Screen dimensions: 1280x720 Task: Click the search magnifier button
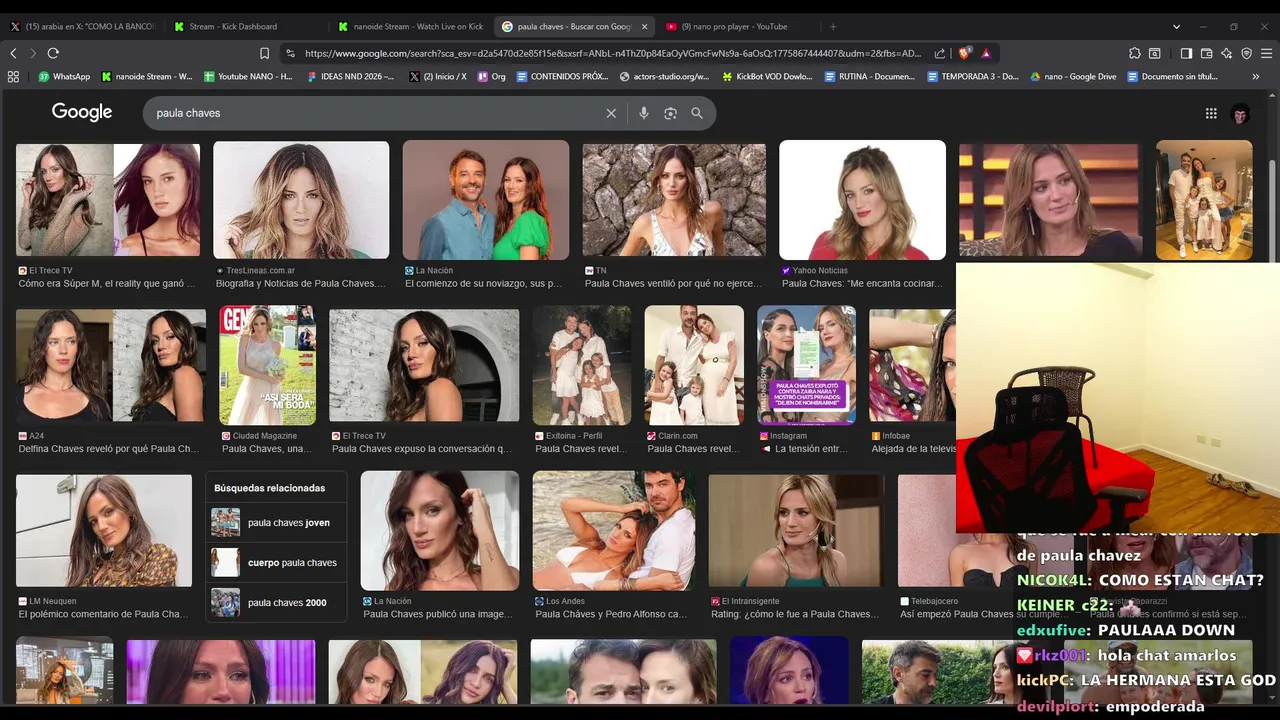(x=697, y=113)
